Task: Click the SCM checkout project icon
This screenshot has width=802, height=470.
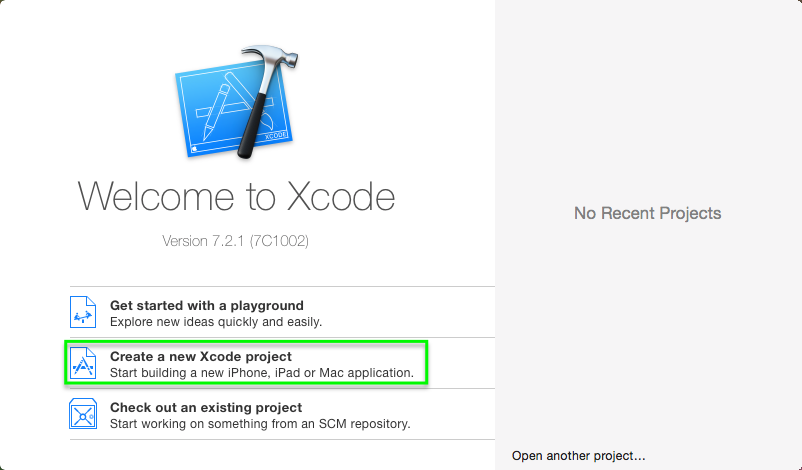Action: pos(83,414)
